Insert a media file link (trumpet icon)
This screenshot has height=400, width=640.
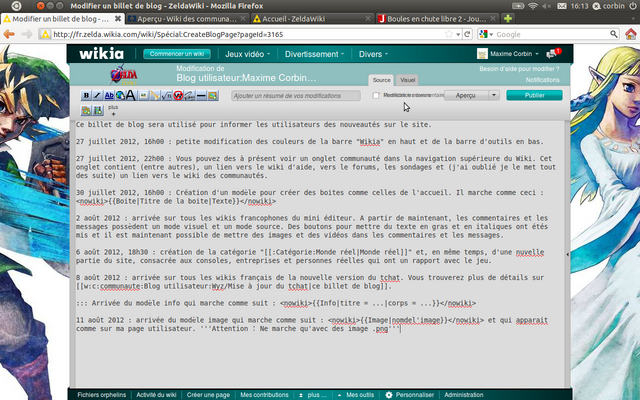pos(155,96)
